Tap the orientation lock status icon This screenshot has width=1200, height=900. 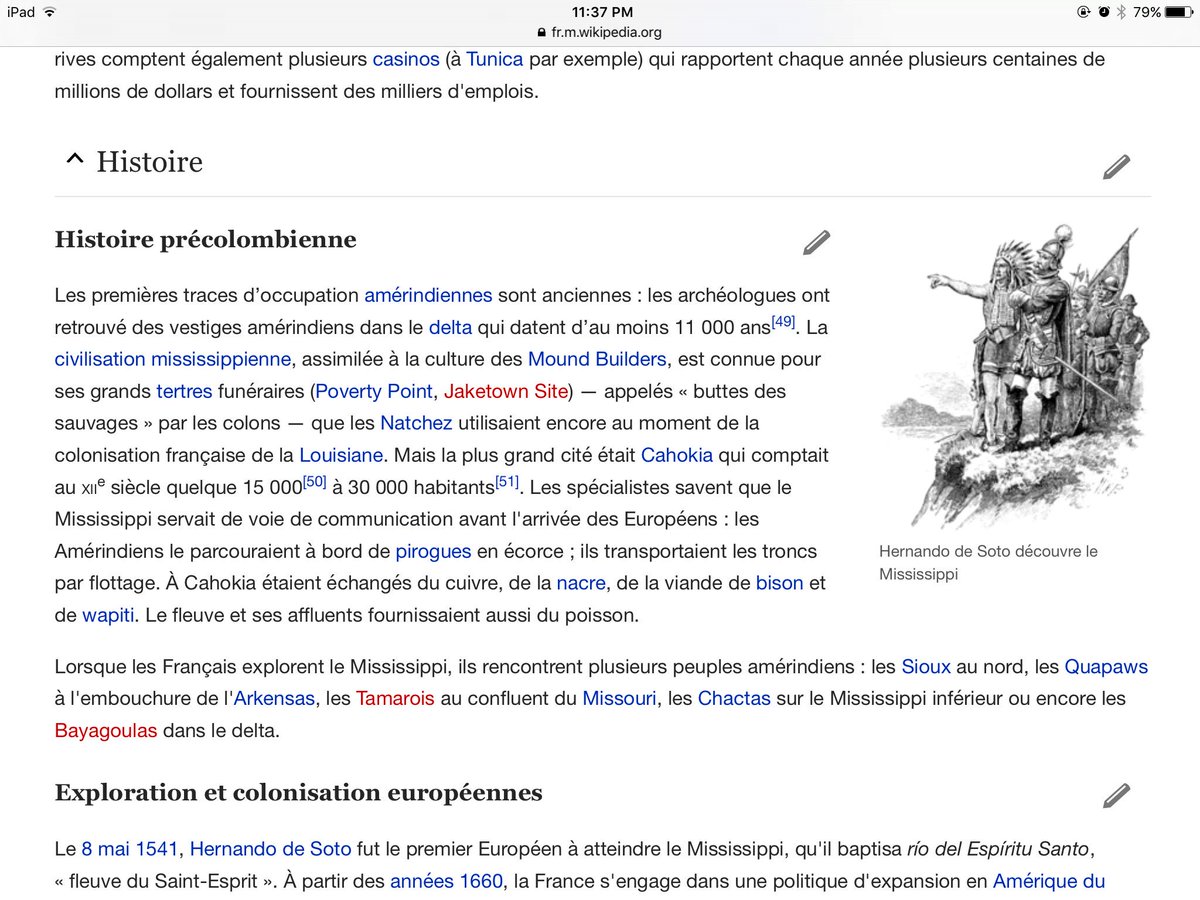(1083, 12)
